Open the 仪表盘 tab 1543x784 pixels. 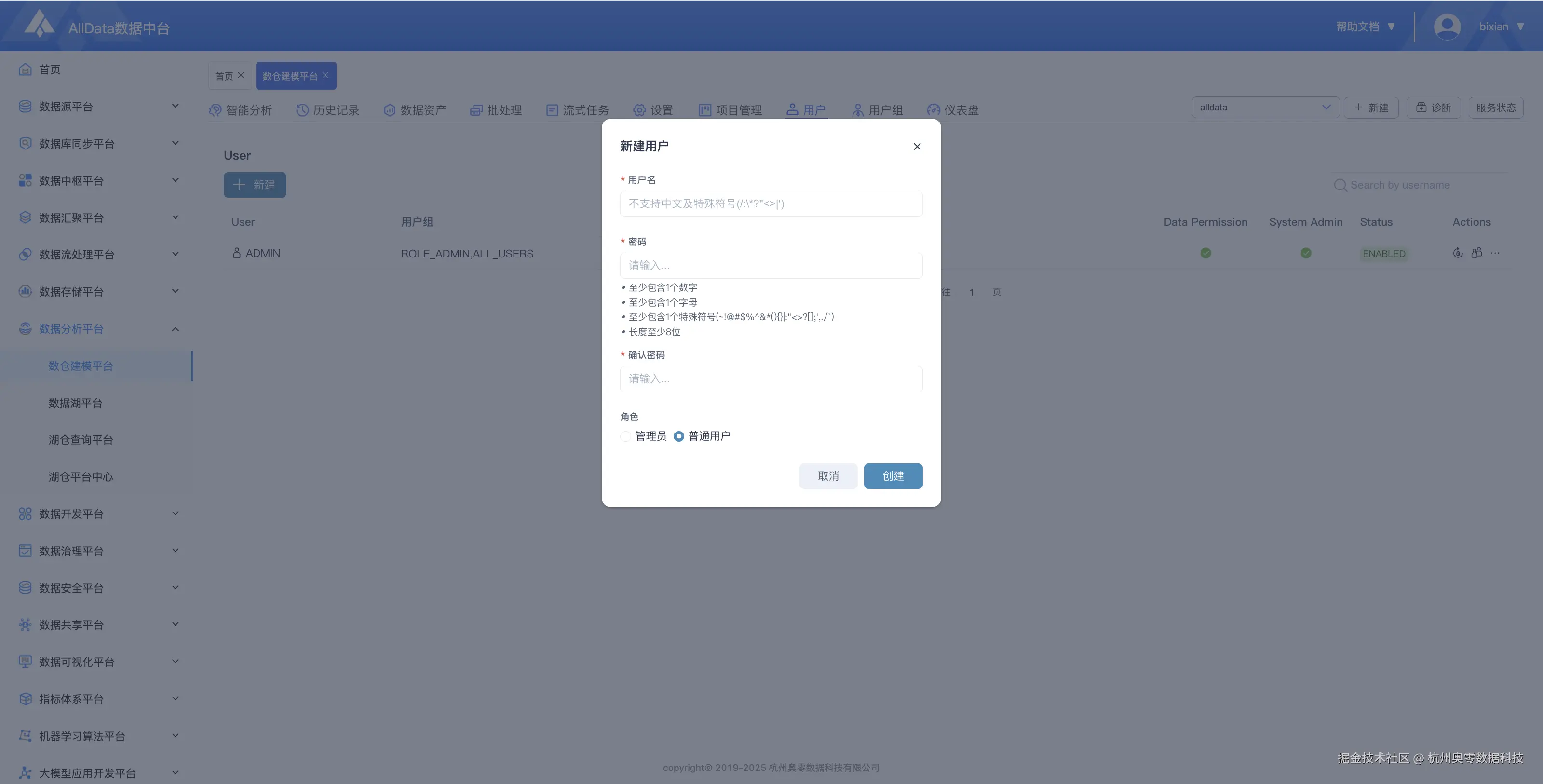(x=953, y=109)
